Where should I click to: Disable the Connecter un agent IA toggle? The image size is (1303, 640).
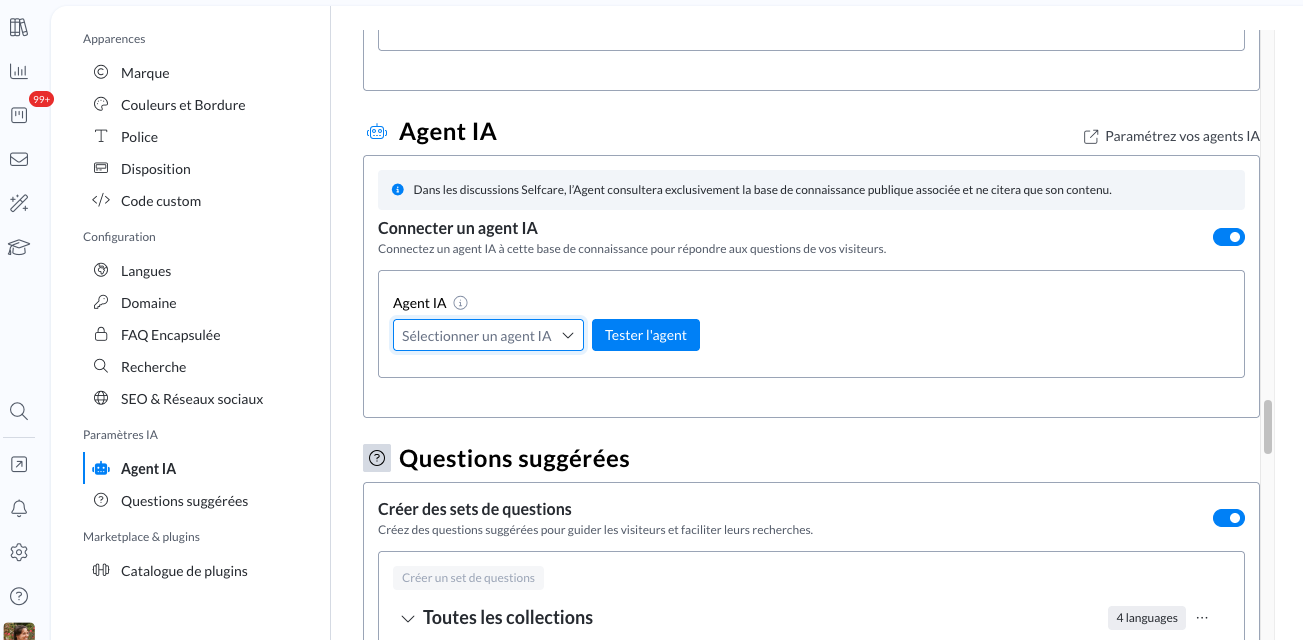coord(1228,237)
